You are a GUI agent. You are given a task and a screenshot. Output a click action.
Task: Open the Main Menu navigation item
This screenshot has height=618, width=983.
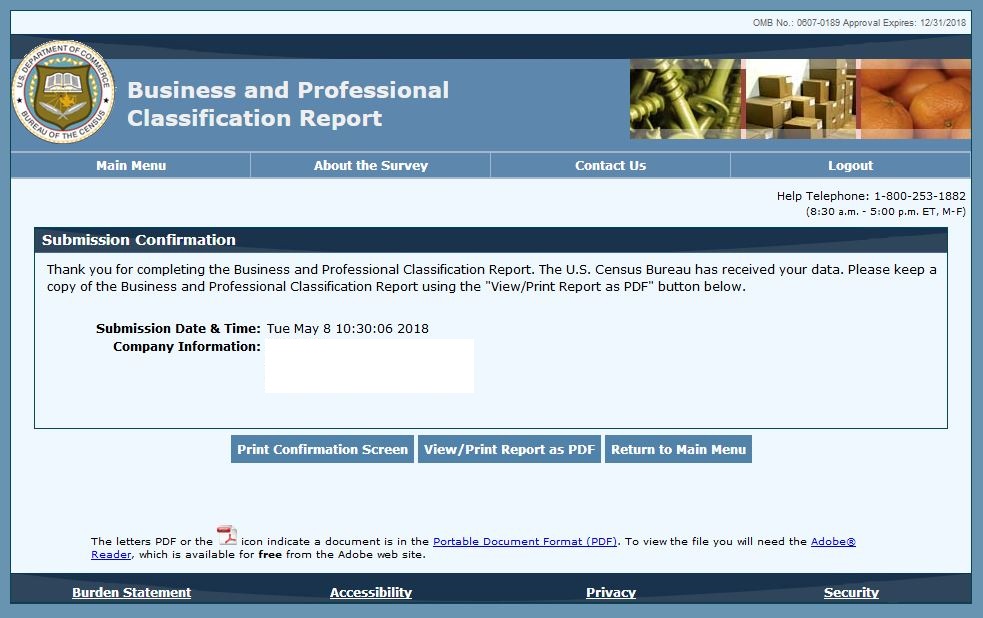(131, 166)
